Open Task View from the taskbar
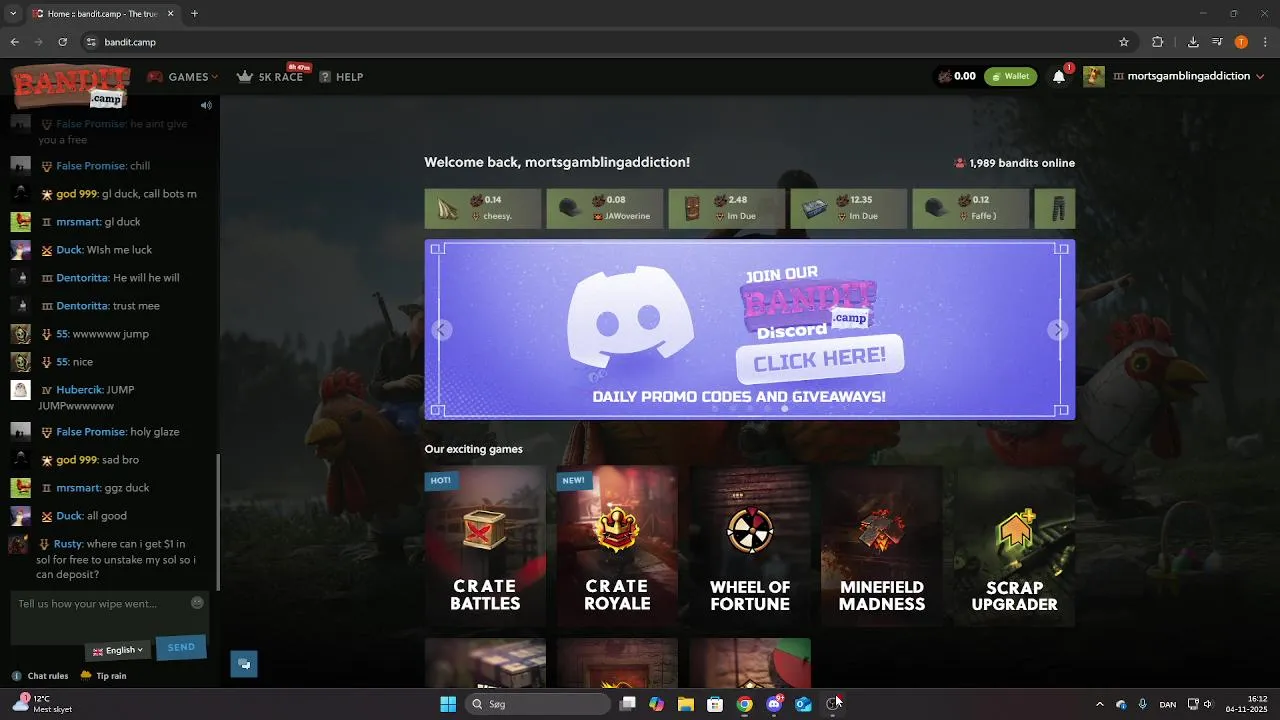The width and height of the screenshot is (1280, 720). coord(627,704)
